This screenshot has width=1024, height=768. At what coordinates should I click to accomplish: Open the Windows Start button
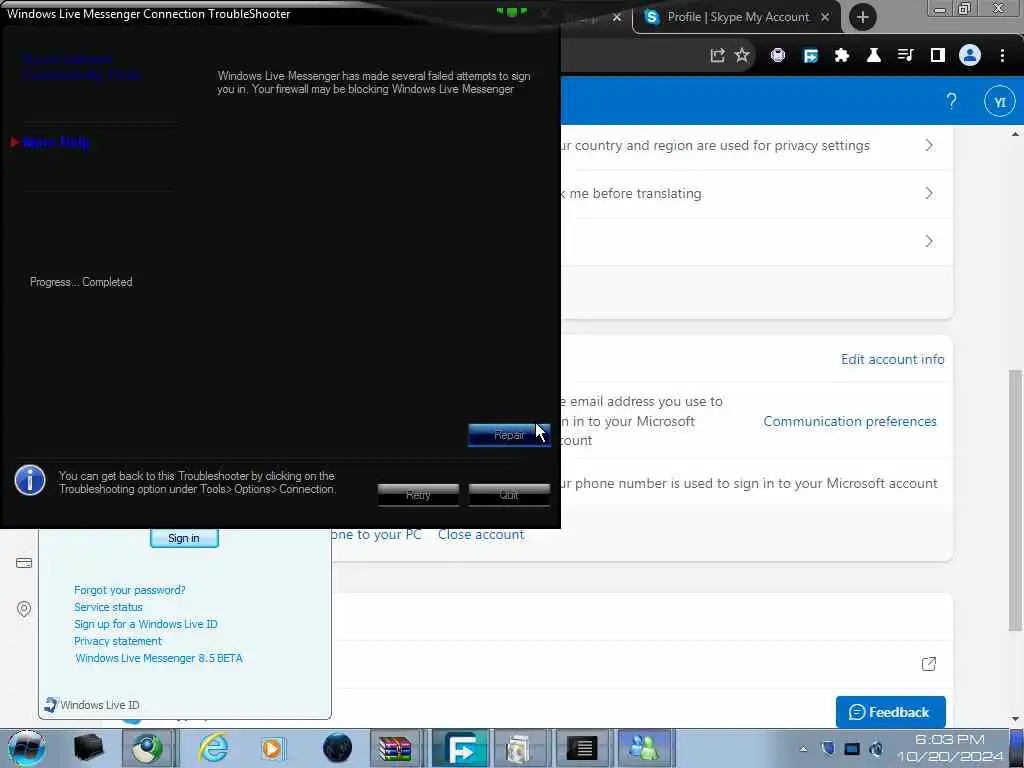point(27,748)
